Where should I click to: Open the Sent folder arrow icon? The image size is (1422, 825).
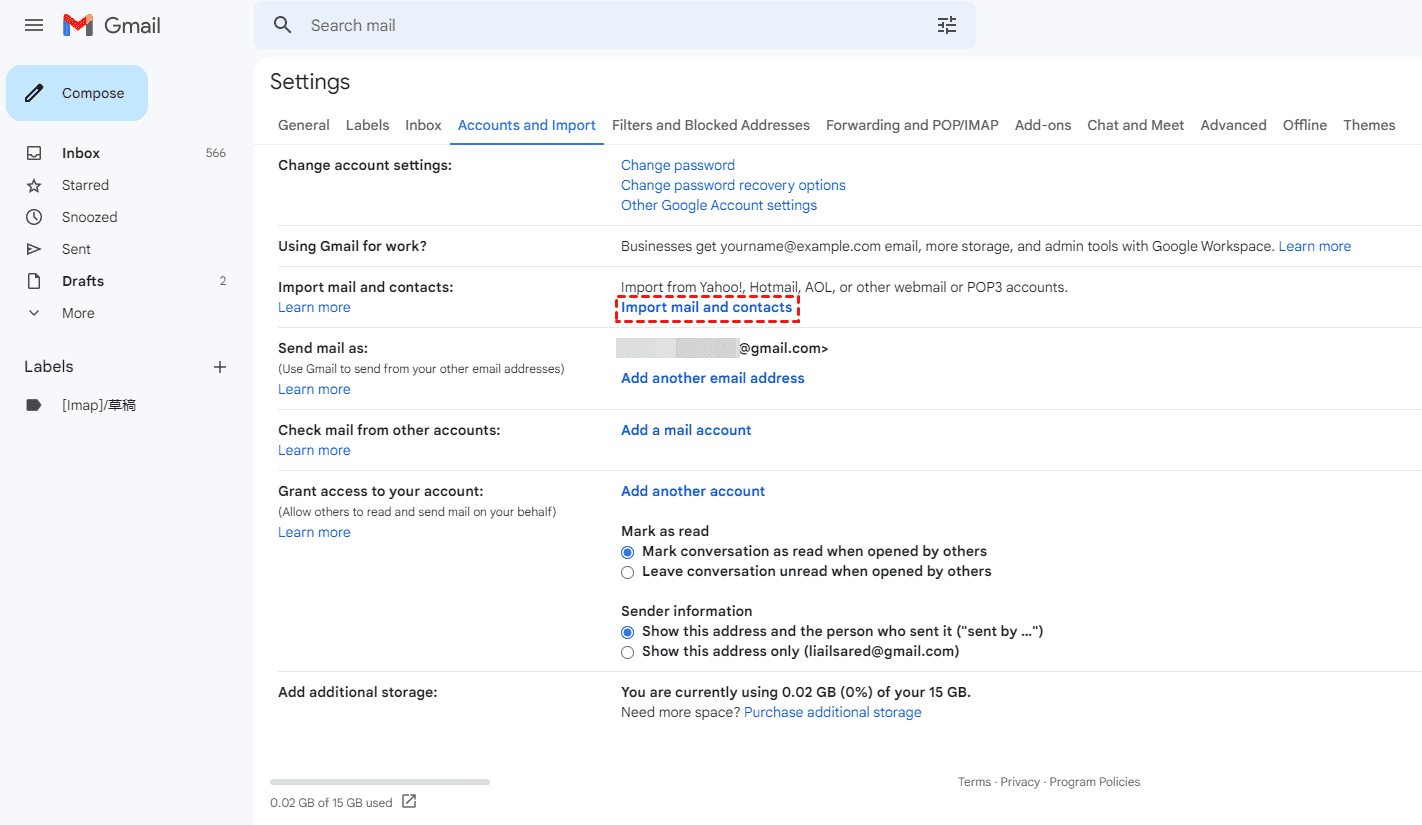[x=34, y=249]
